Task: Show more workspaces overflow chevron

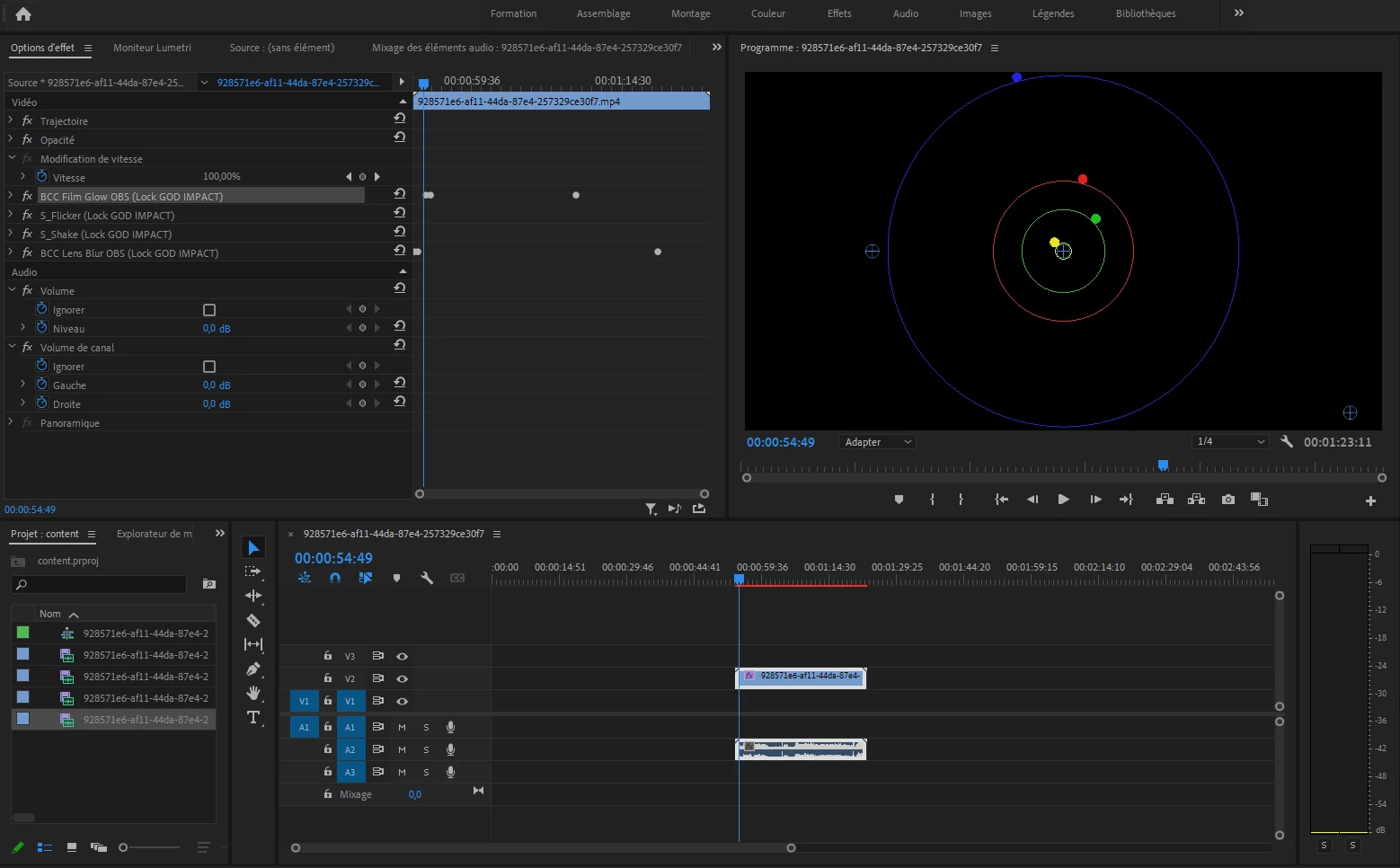Action: (1239, 13)
